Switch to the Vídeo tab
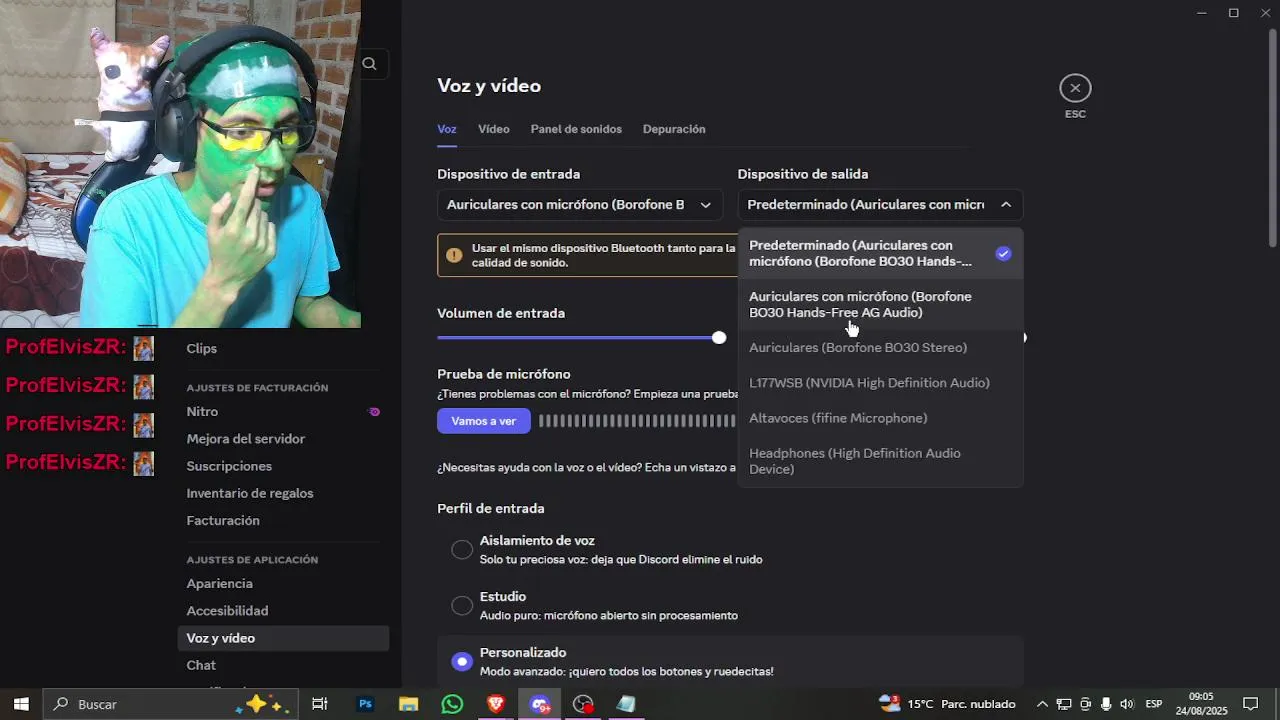 click(493, 129)
